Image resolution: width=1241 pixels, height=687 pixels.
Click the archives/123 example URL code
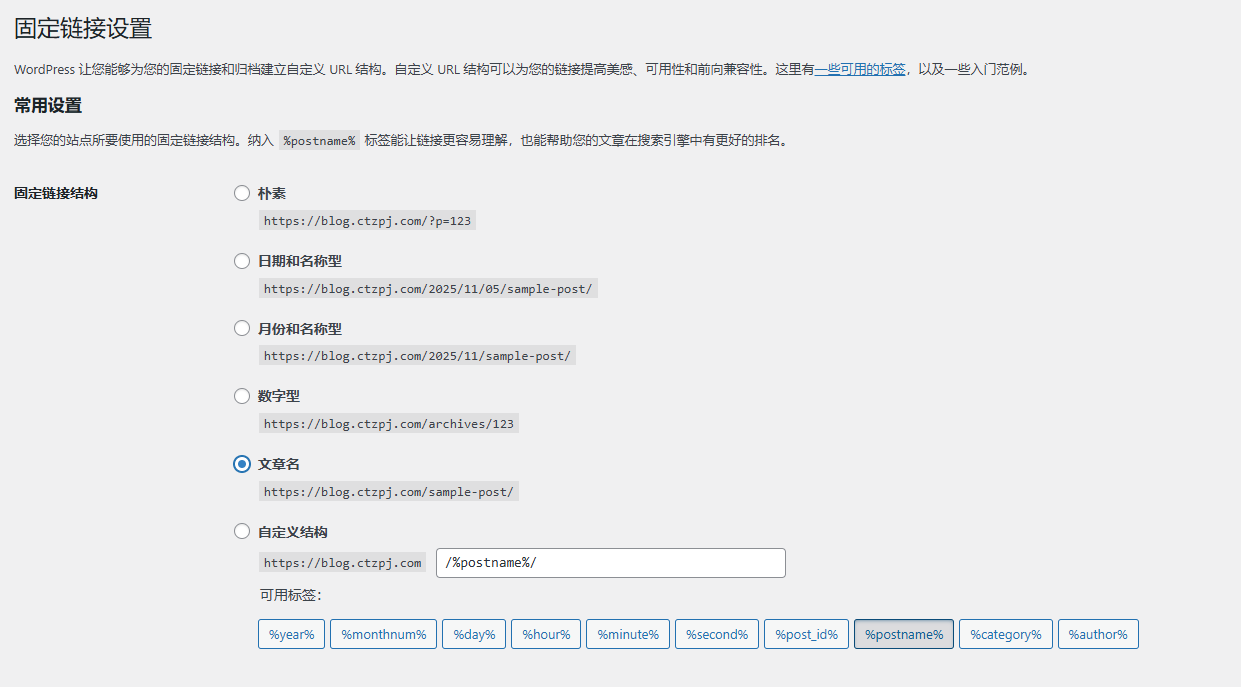pyautogui.click(x=388, y=424)
